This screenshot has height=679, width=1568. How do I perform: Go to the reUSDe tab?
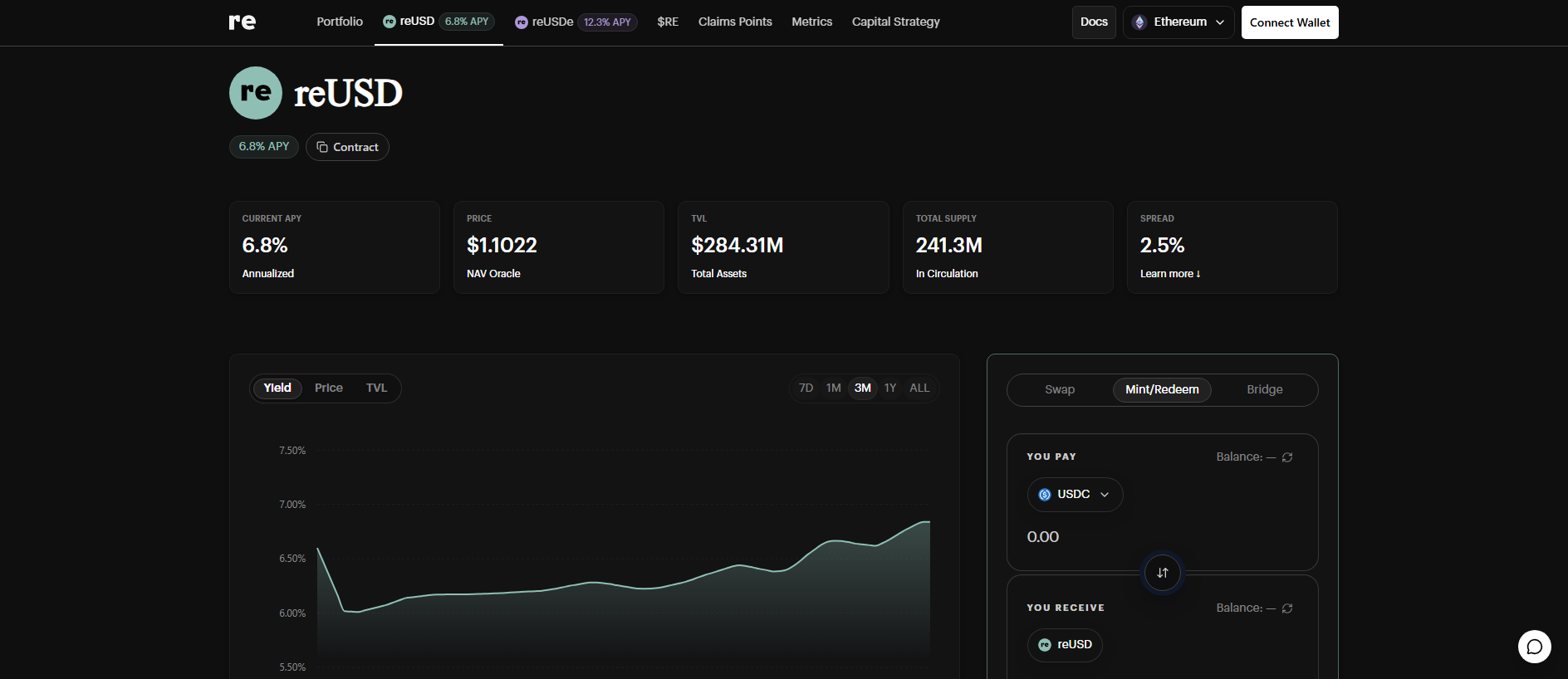point(576,22)
